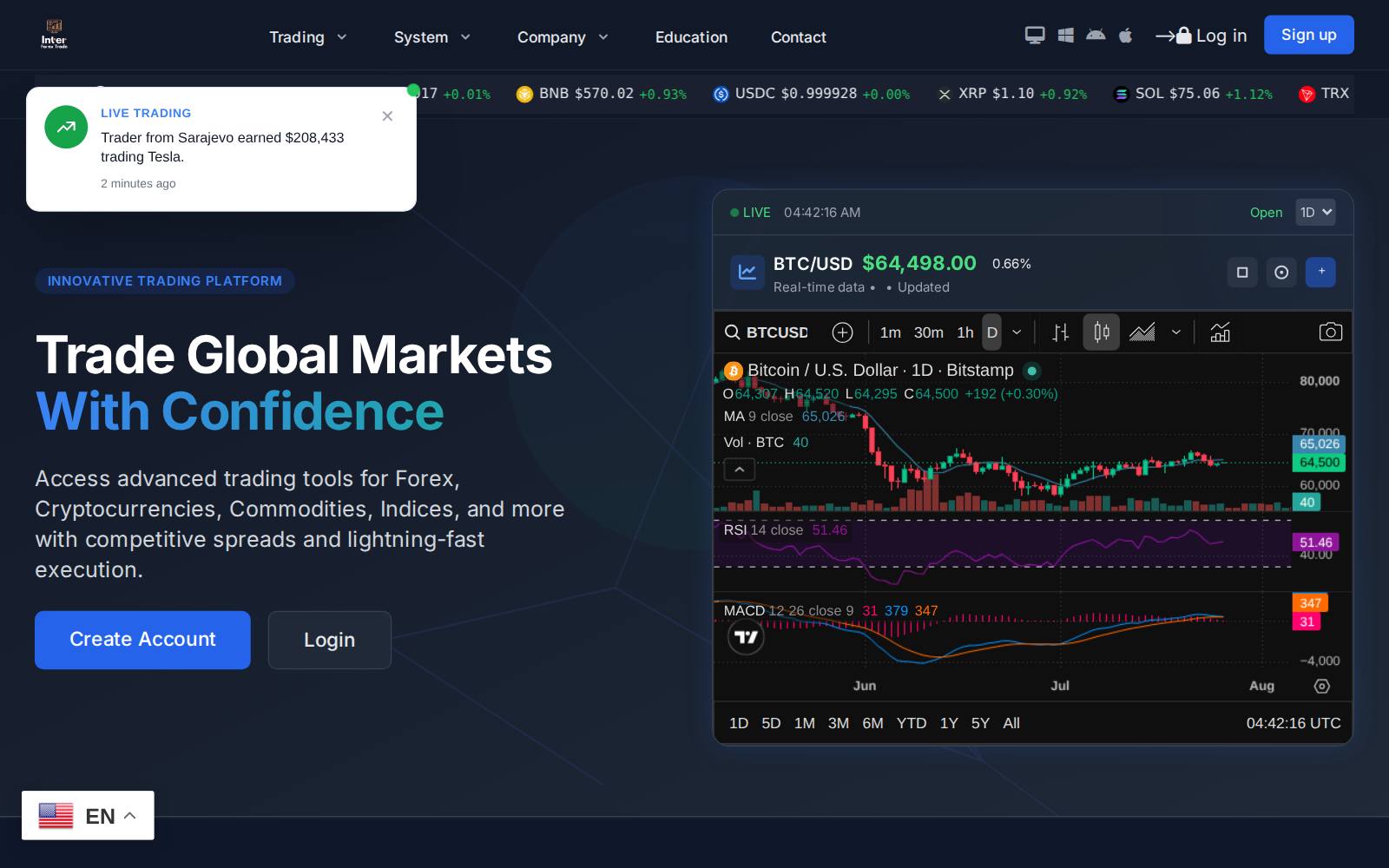Viewport: 1389px width, 868px height.
Task: Select the 5Y date range
Action: click(x=980, y=723)
